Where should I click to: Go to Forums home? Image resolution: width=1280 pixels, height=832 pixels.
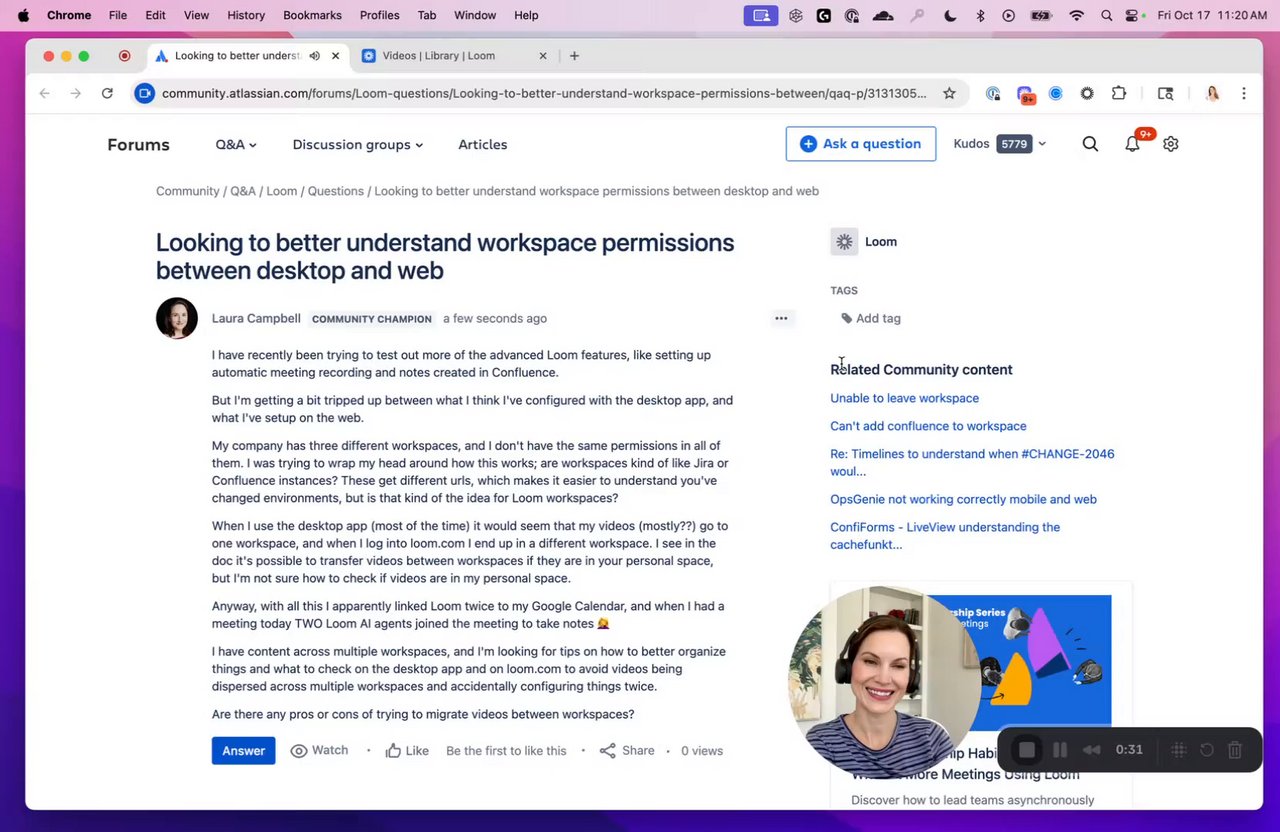(x=138, y=144)
